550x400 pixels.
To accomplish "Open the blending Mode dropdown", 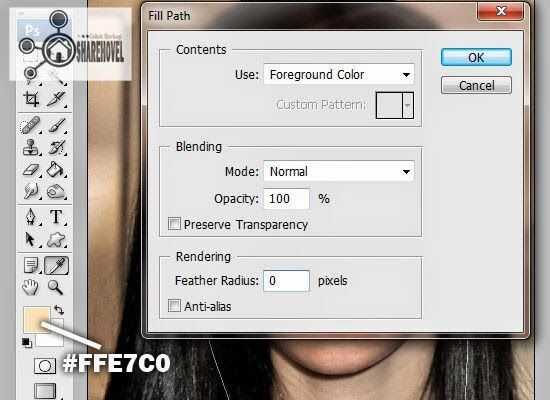I will pyautogui.click(x=339, y=171).
